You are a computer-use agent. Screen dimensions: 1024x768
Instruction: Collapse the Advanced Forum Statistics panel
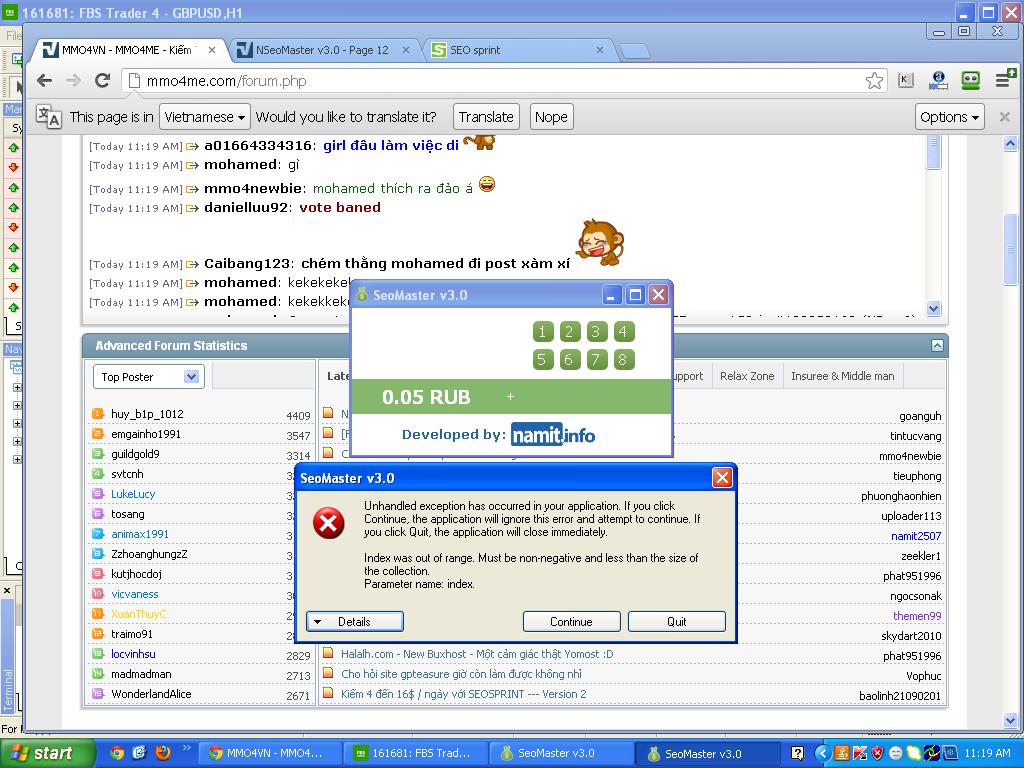(x=937, y=345)
